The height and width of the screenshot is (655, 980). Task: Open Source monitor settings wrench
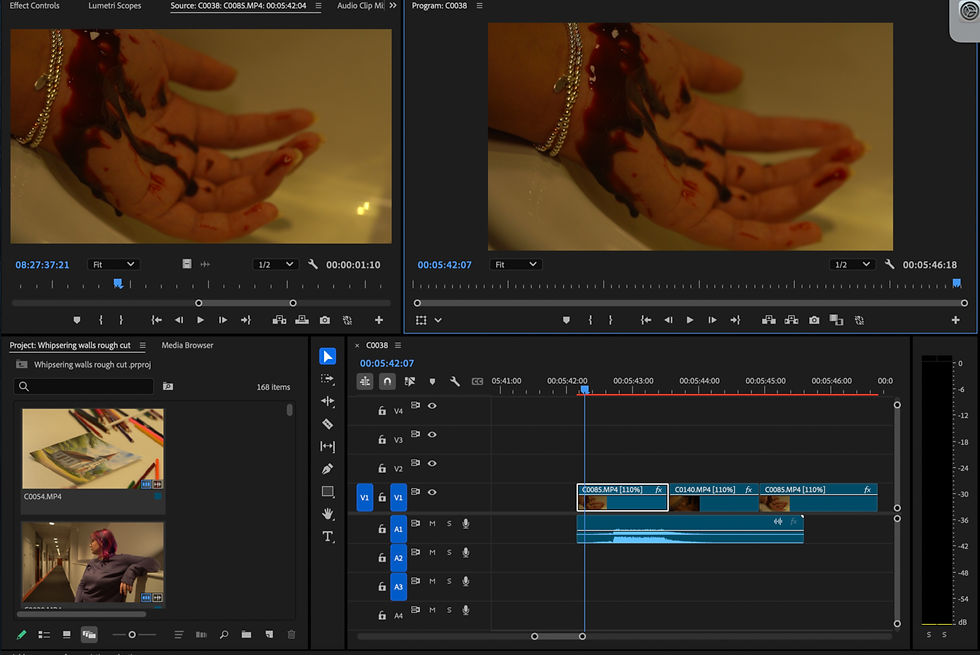313,264
